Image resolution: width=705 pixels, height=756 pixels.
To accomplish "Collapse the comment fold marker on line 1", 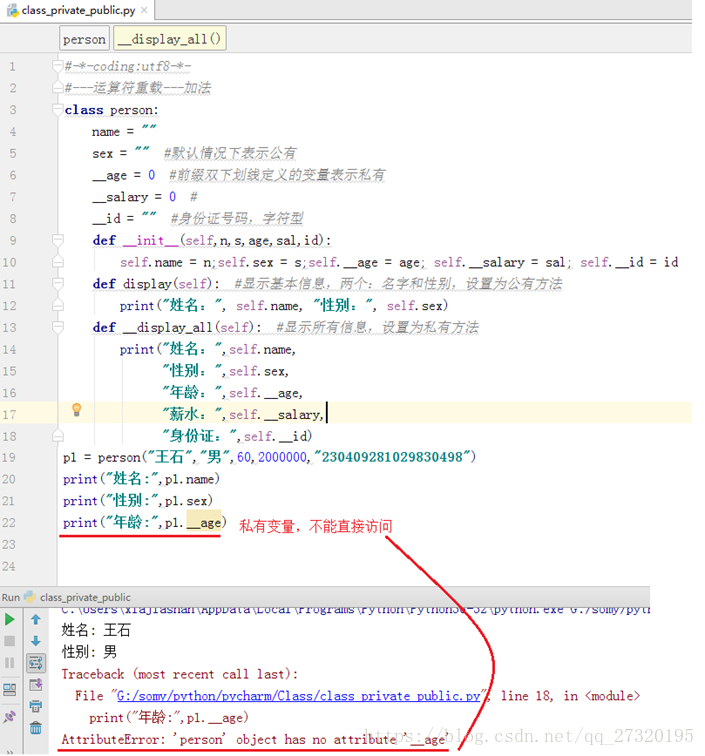I will click(x=57, y=66).
